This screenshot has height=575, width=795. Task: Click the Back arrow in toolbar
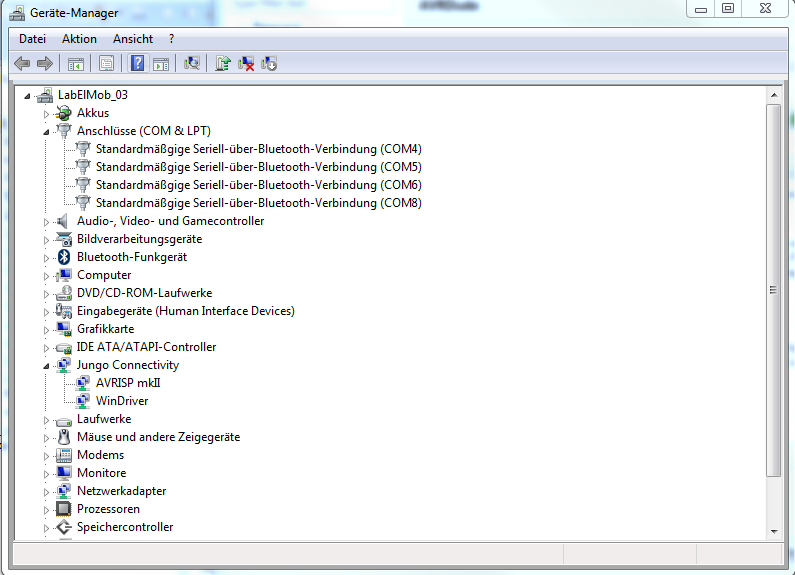point(22,63)
